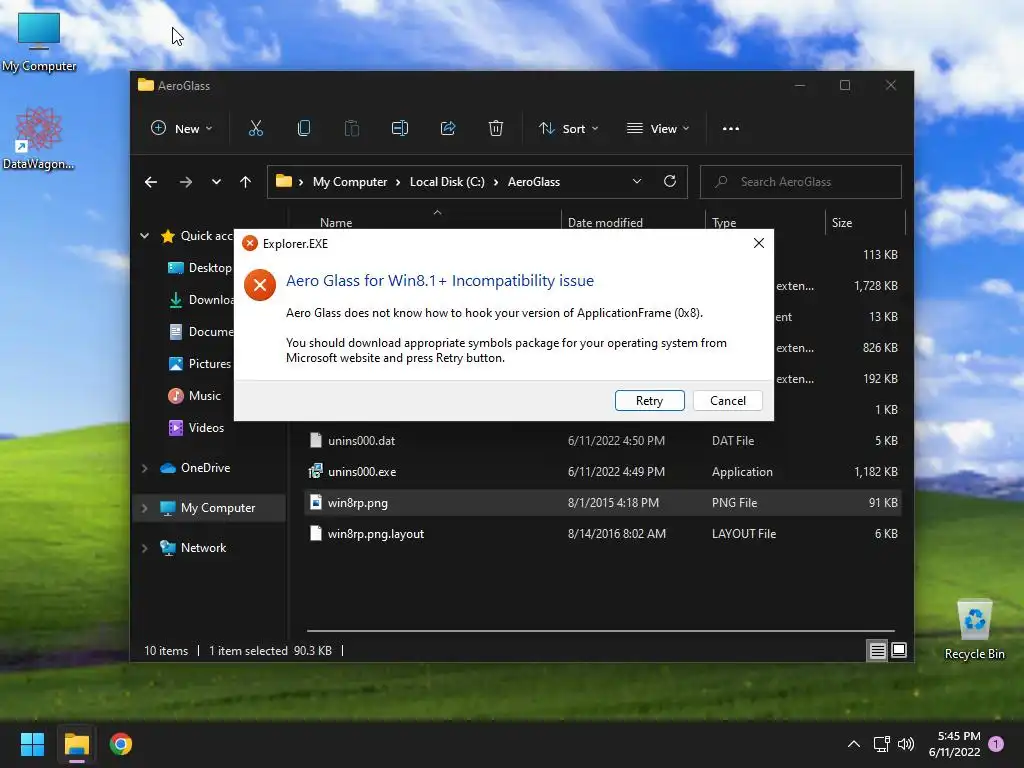Select Music in navigation pane
This screenshot has height=768, width=1024.
pyautogui.click(x=195, y=396)
